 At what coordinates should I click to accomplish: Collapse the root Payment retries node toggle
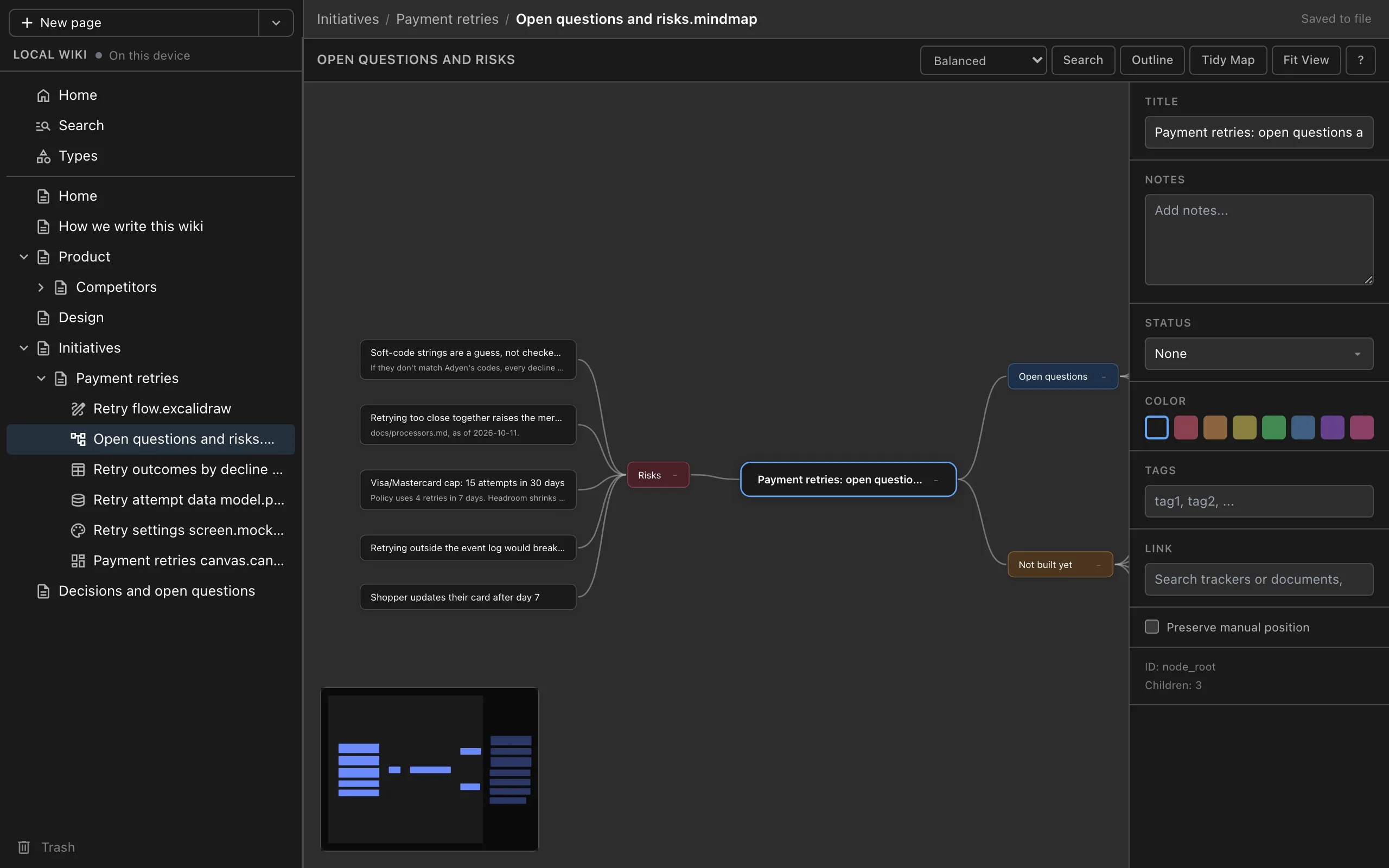pyautogui.click(x=936, y=480)
